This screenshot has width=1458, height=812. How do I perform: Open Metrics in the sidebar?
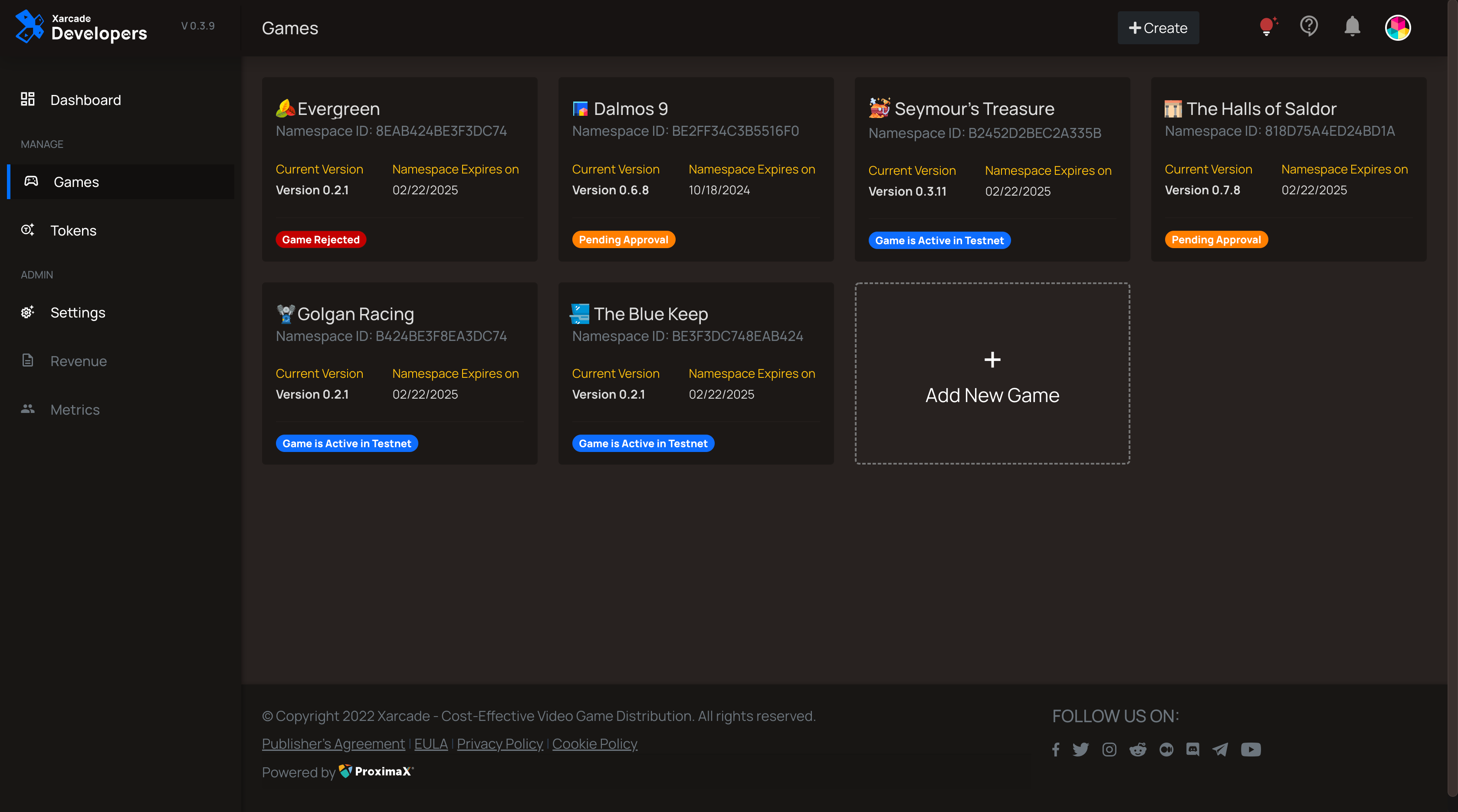75,409
